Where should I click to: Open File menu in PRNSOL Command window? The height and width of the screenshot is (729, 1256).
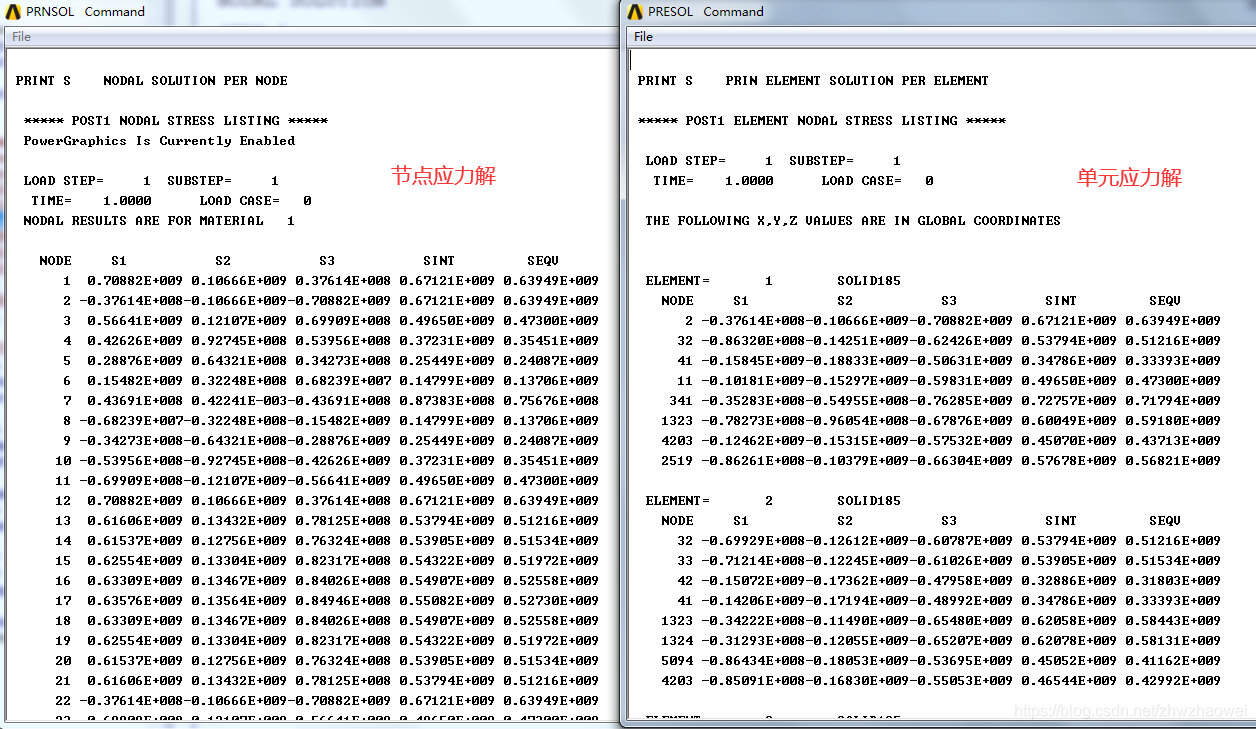click(21, 37)
